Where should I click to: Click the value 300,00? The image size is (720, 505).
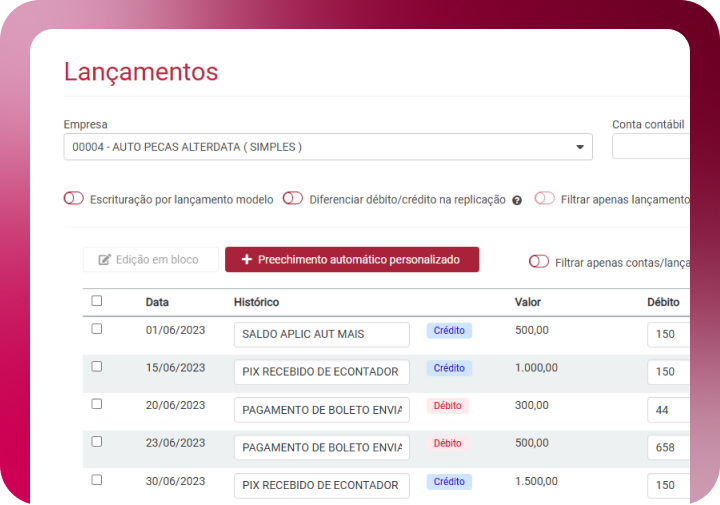tap(532, 405)
